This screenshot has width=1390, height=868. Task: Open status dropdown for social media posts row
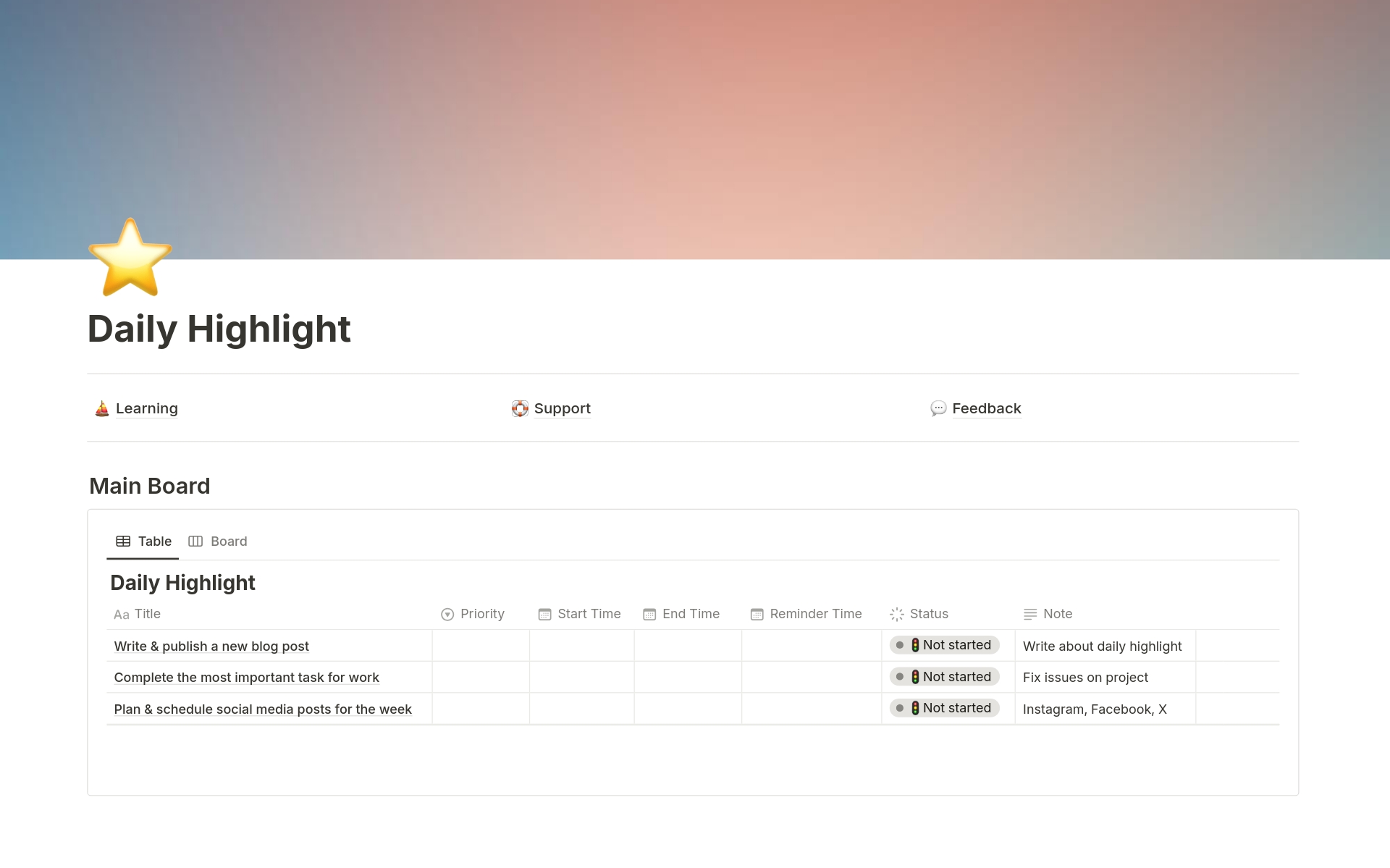pos(944,708)
